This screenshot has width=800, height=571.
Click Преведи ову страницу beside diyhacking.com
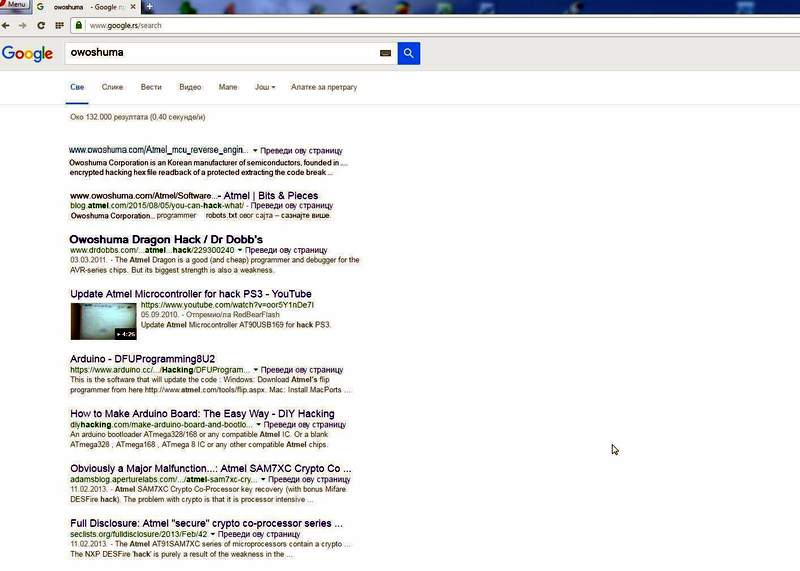click(305, 425)
